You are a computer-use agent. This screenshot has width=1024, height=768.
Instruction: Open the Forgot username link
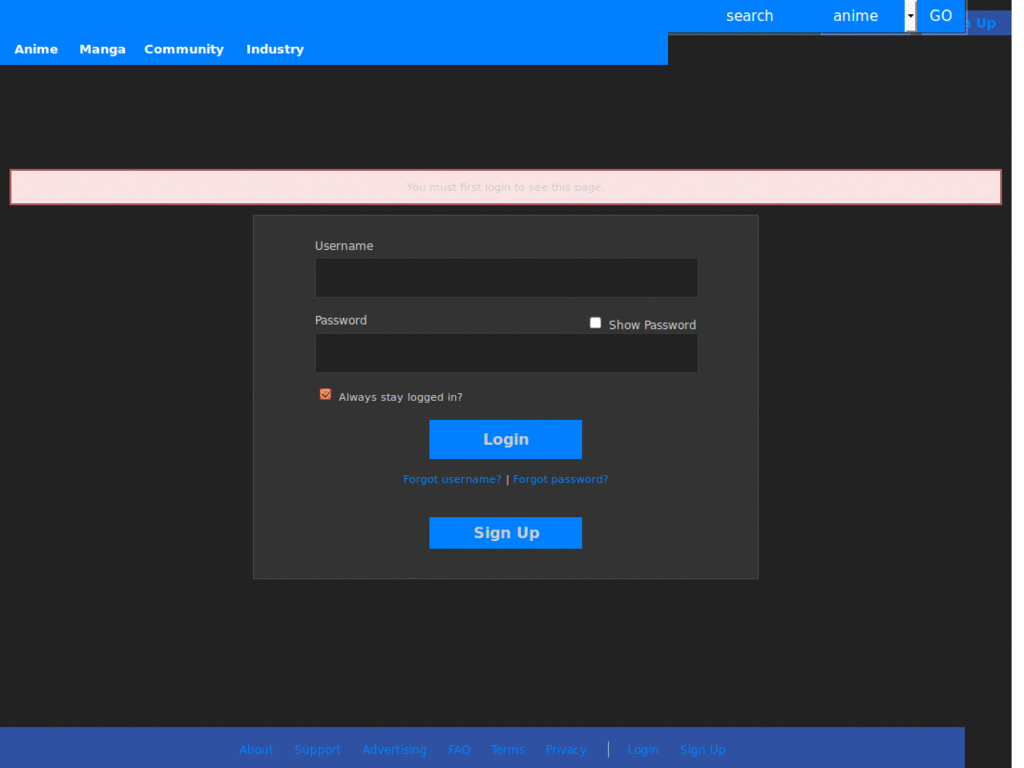coord(452,479)
